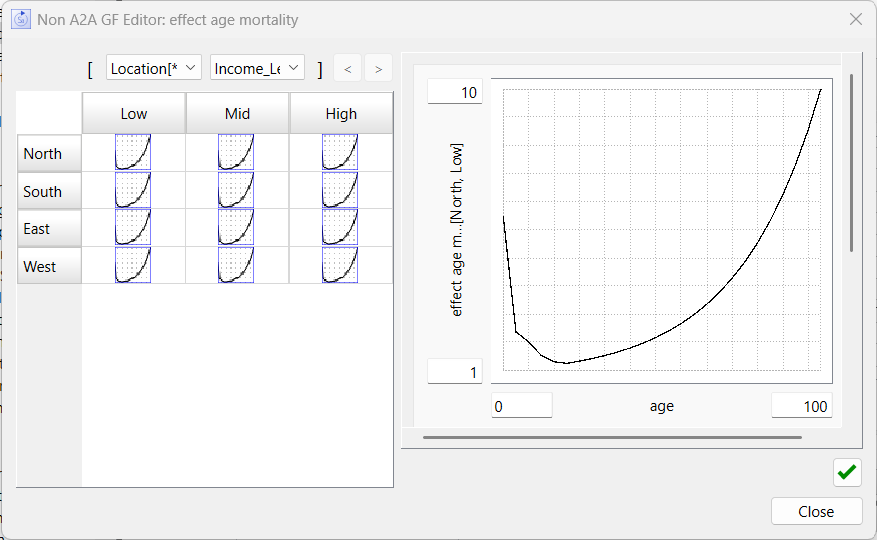877x540 pixels.
Task: Confirm changes with the green checkmark
Action: (x=847, y=472)
